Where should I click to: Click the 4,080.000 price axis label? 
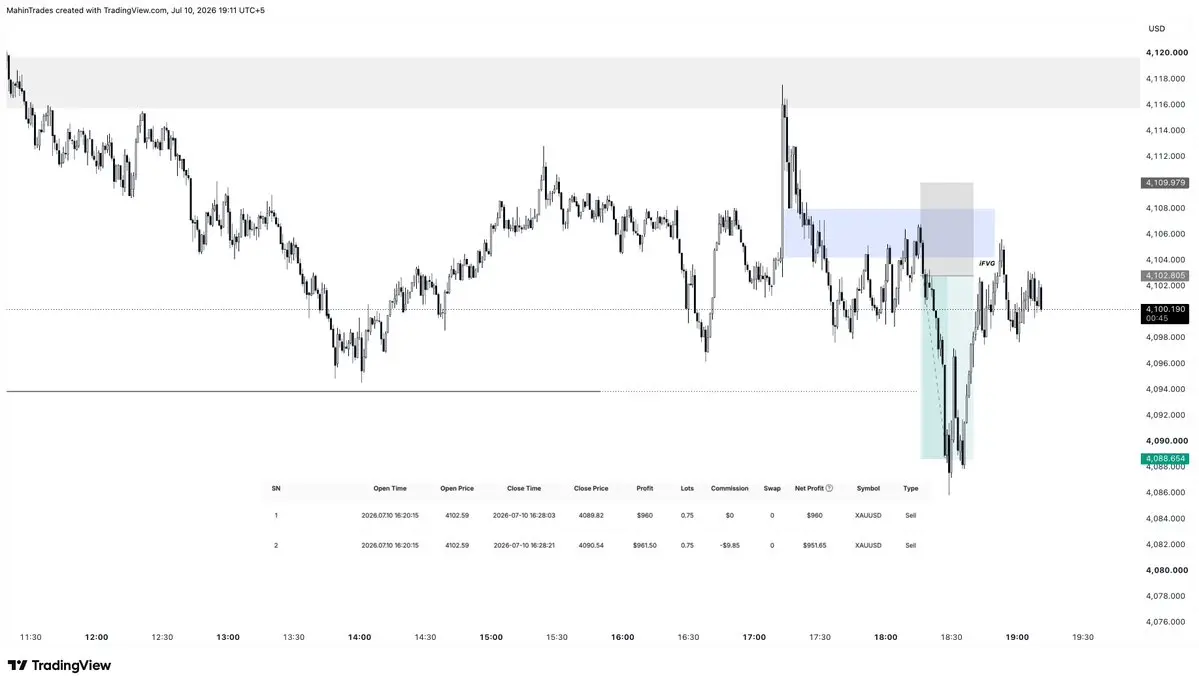point(1166,570)
